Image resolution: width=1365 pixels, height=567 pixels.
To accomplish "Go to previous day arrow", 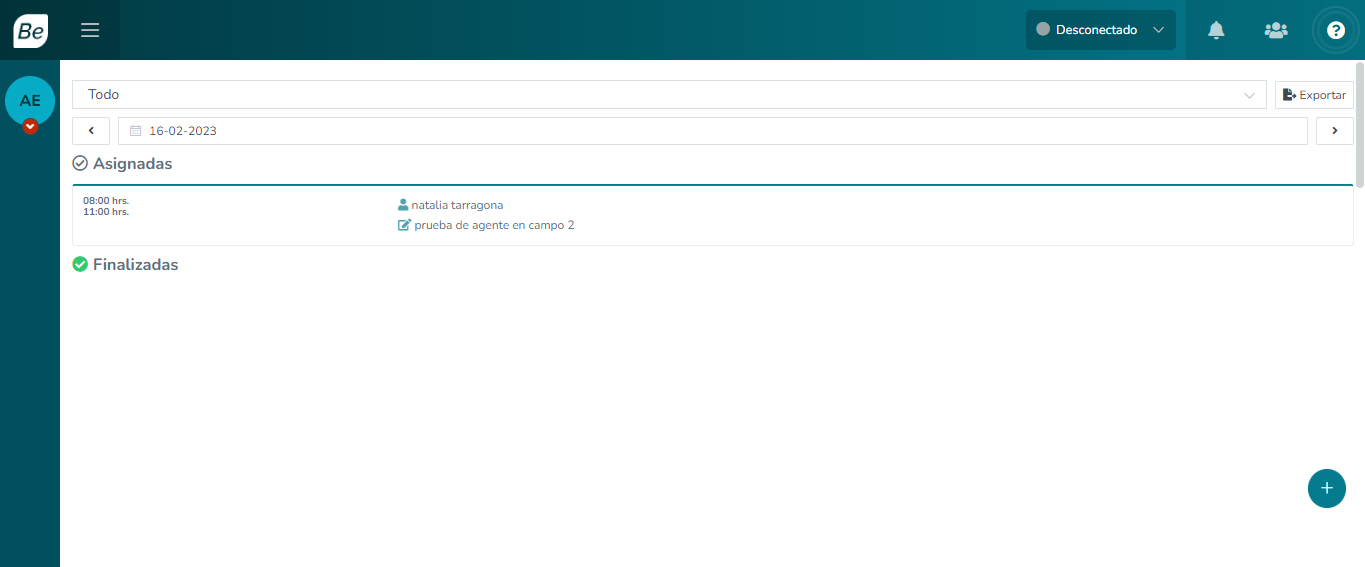I will pos(91,131).
